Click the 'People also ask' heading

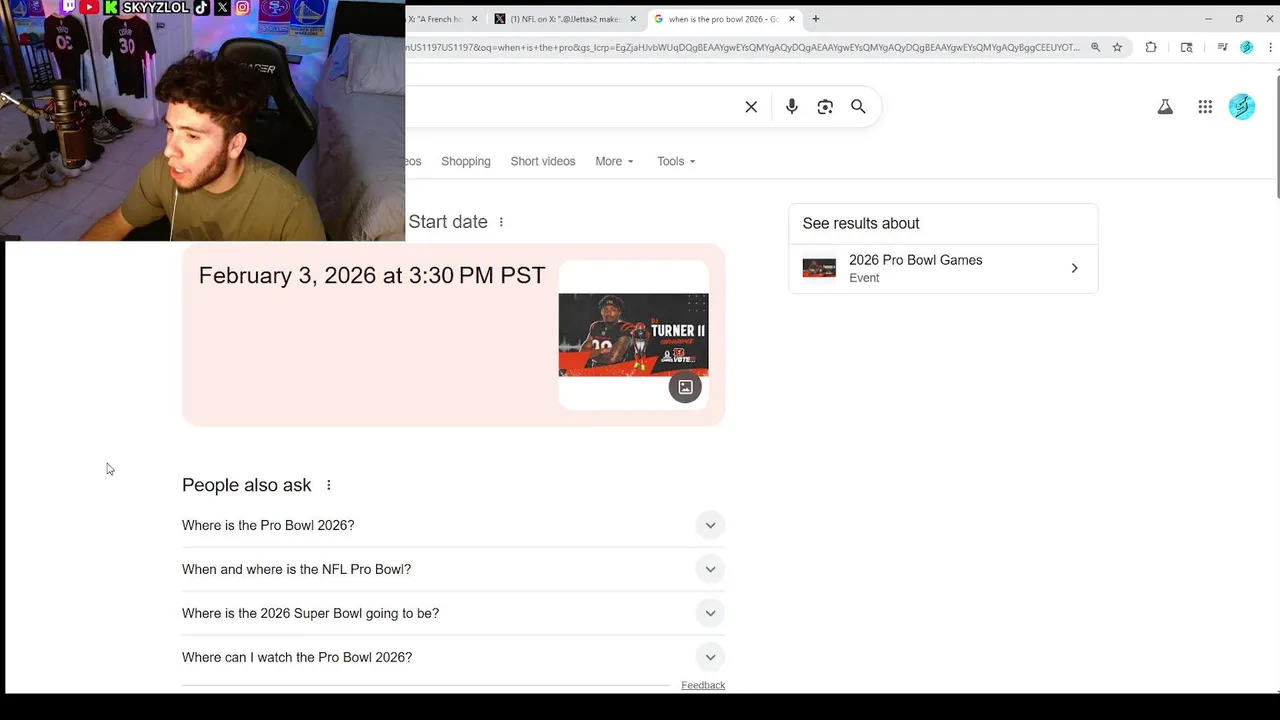[x=247, y=485]
